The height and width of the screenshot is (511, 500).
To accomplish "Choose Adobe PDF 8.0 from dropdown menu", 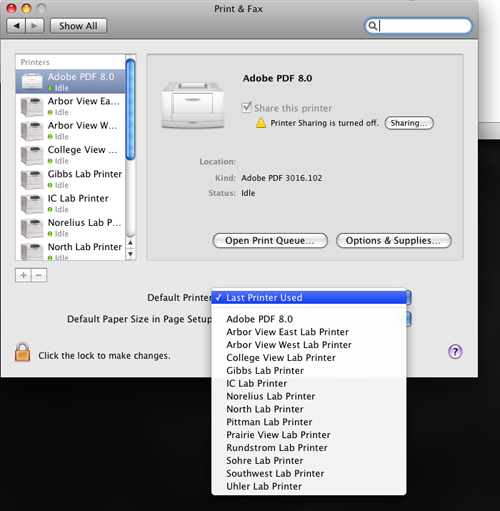I will [309, 319].
